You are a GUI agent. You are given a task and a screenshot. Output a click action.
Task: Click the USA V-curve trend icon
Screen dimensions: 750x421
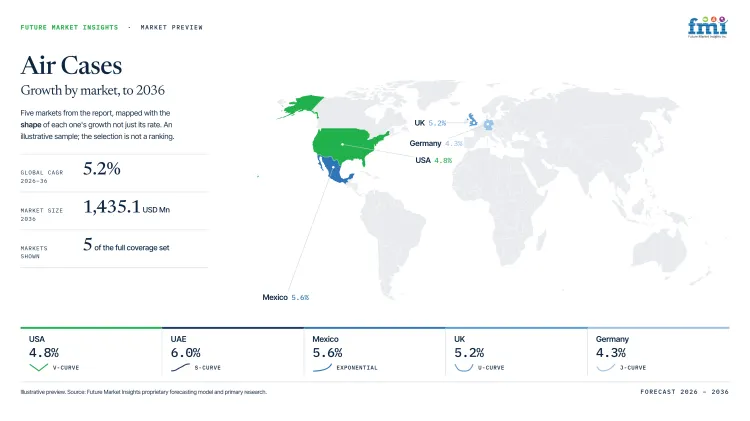click(x=38, y=367)
